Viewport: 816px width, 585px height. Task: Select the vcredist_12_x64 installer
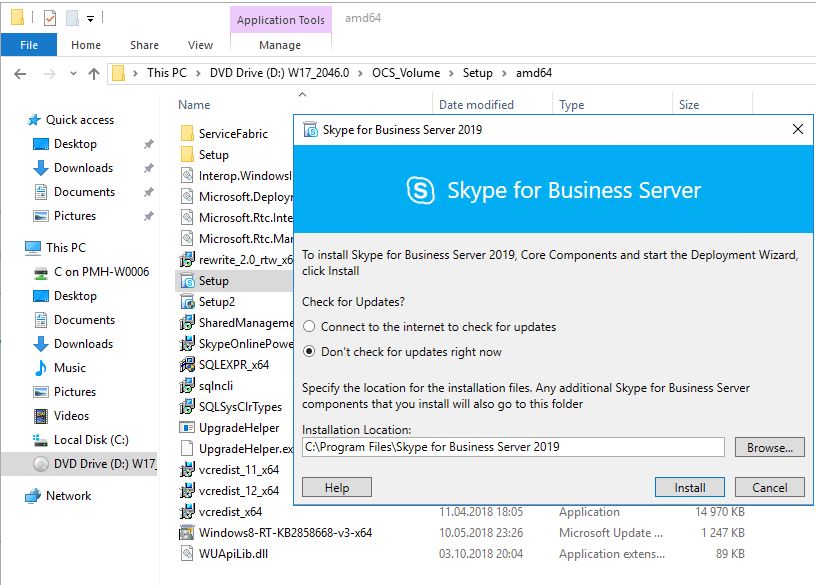238,490
